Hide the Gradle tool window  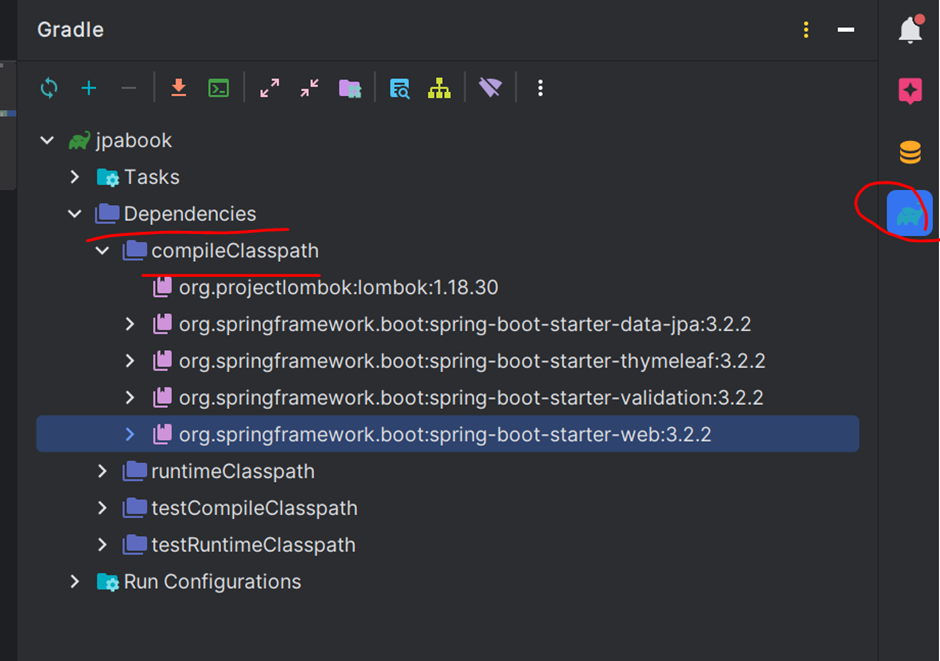(846, 29)
